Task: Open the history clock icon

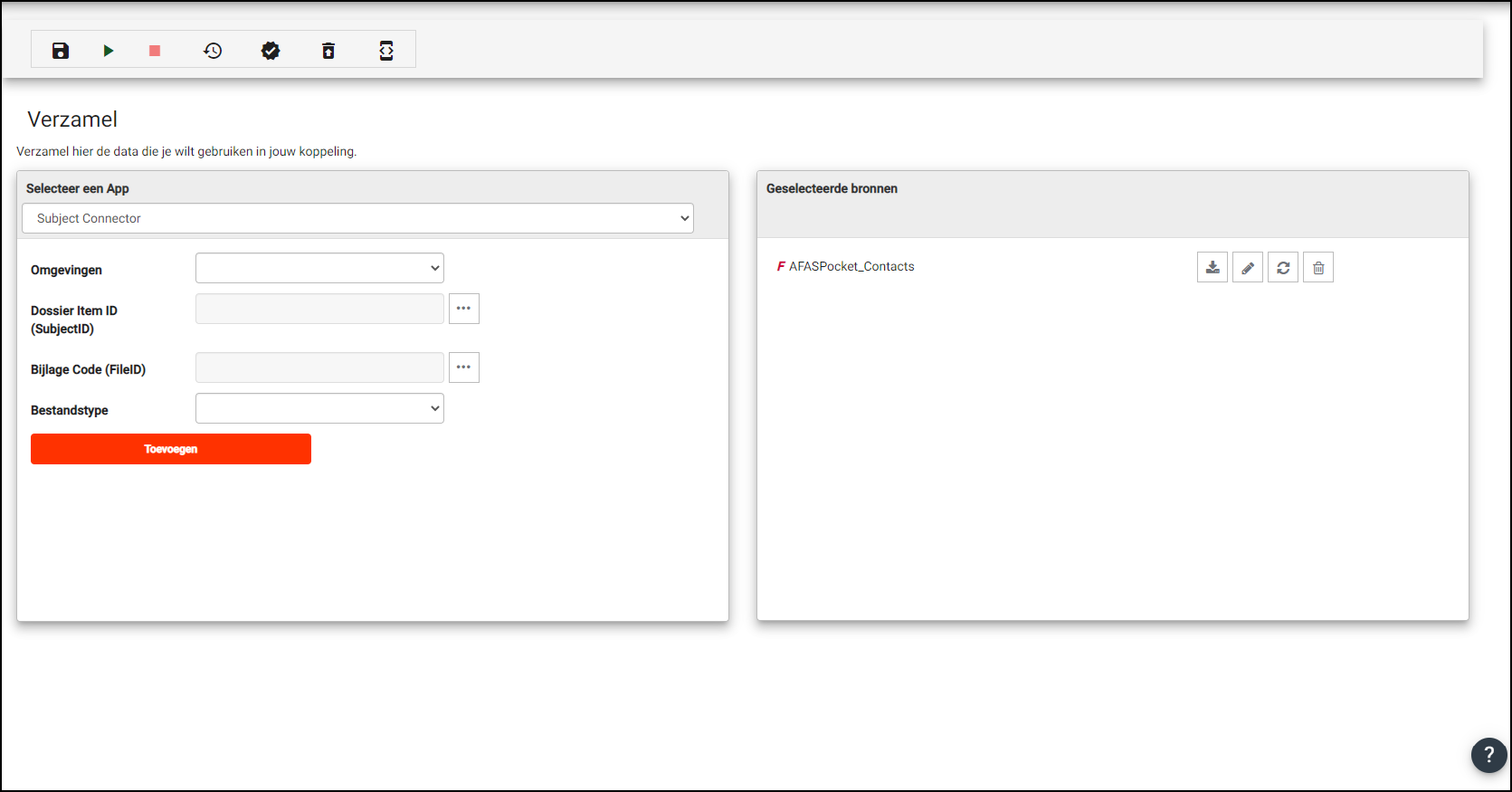Action: (x=213, y=51)
